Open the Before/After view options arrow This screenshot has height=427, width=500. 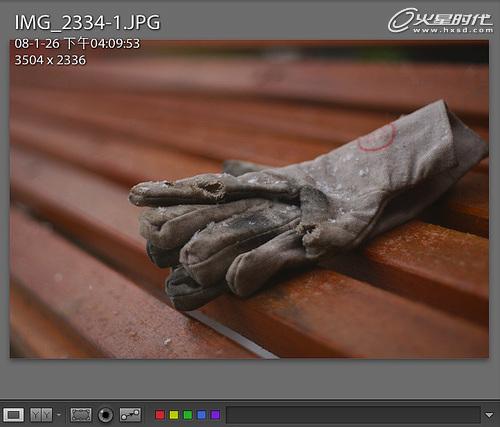click(59, 415)
